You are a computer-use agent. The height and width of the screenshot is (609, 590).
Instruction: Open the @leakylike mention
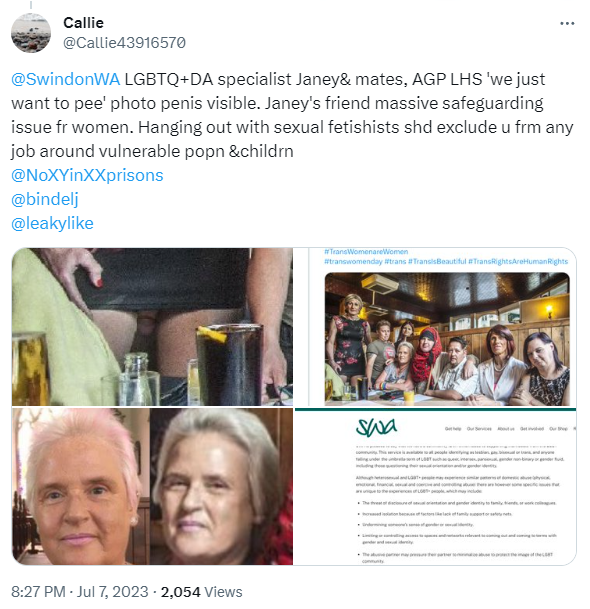(52, 224)
